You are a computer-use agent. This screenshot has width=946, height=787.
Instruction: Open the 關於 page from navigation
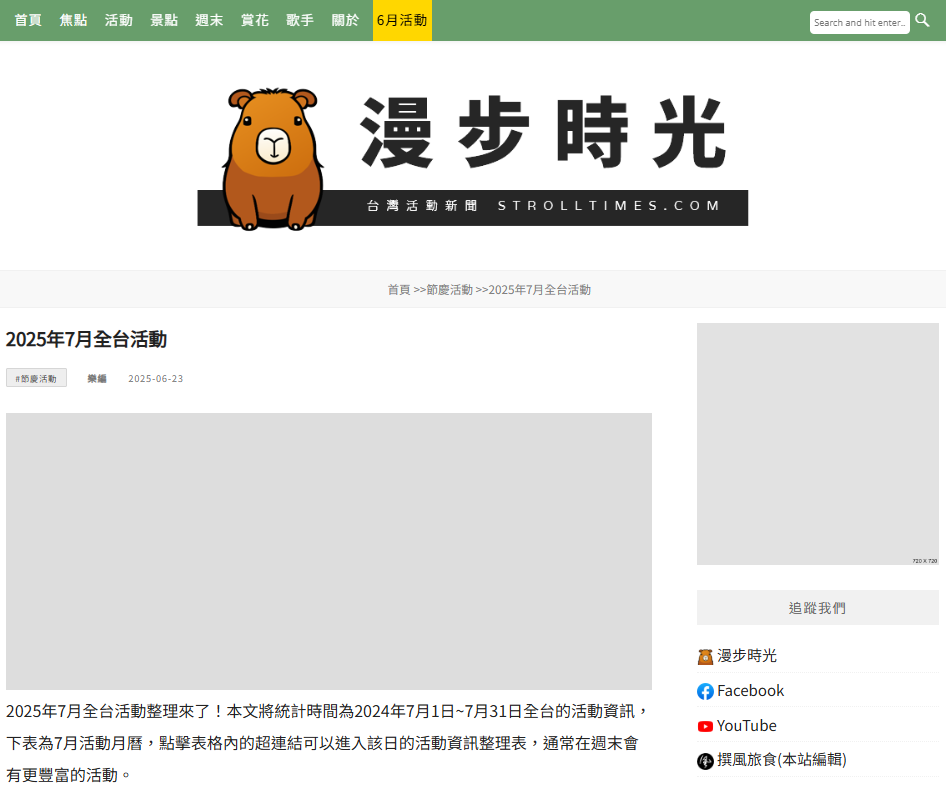(x=345, y=20)
